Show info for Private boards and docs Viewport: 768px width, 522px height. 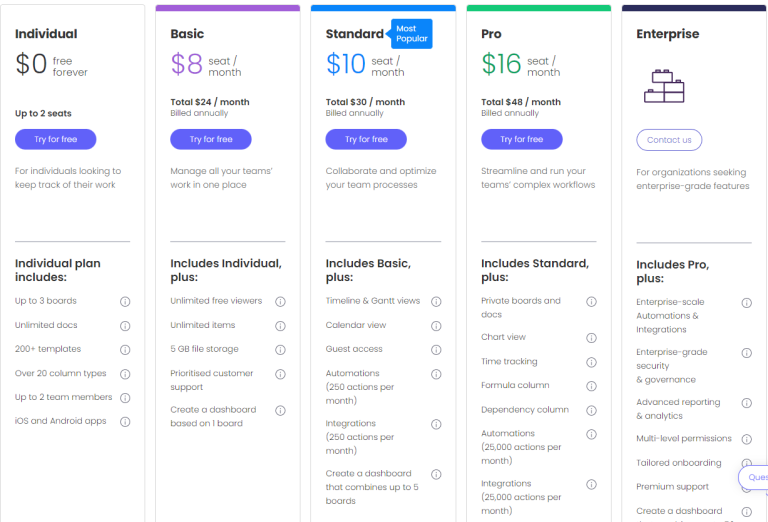[x=591, y=302]
